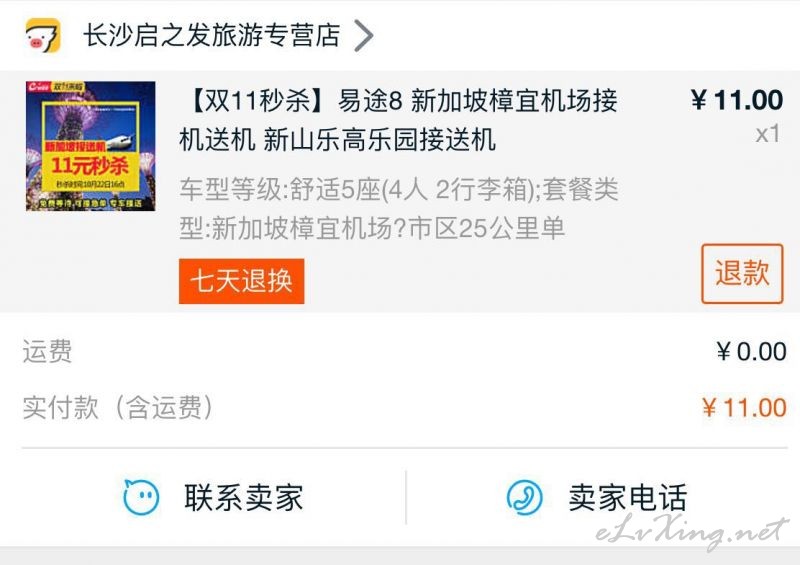Tap the eLvXing.net watermark text

692,533
